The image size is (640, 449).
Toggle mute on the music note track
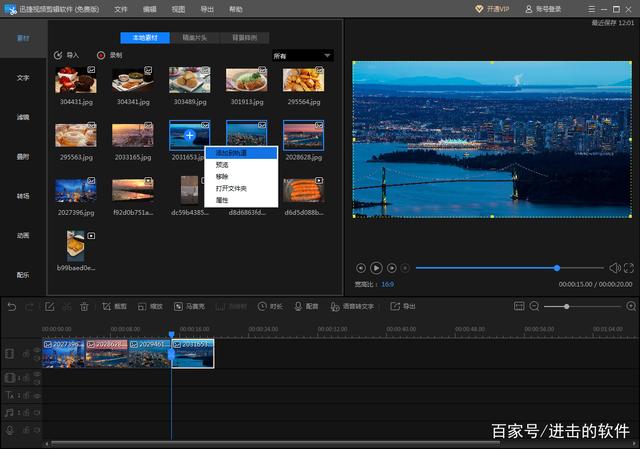click(37, 413)
